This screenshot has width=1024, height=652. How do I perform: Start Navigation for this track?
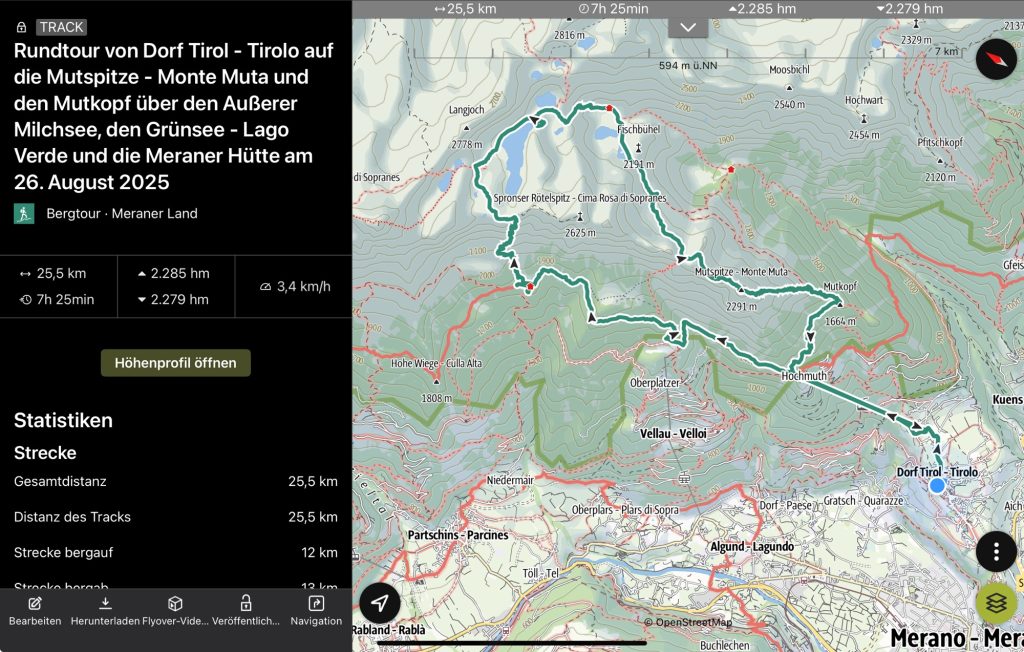(x=316, y=604)
